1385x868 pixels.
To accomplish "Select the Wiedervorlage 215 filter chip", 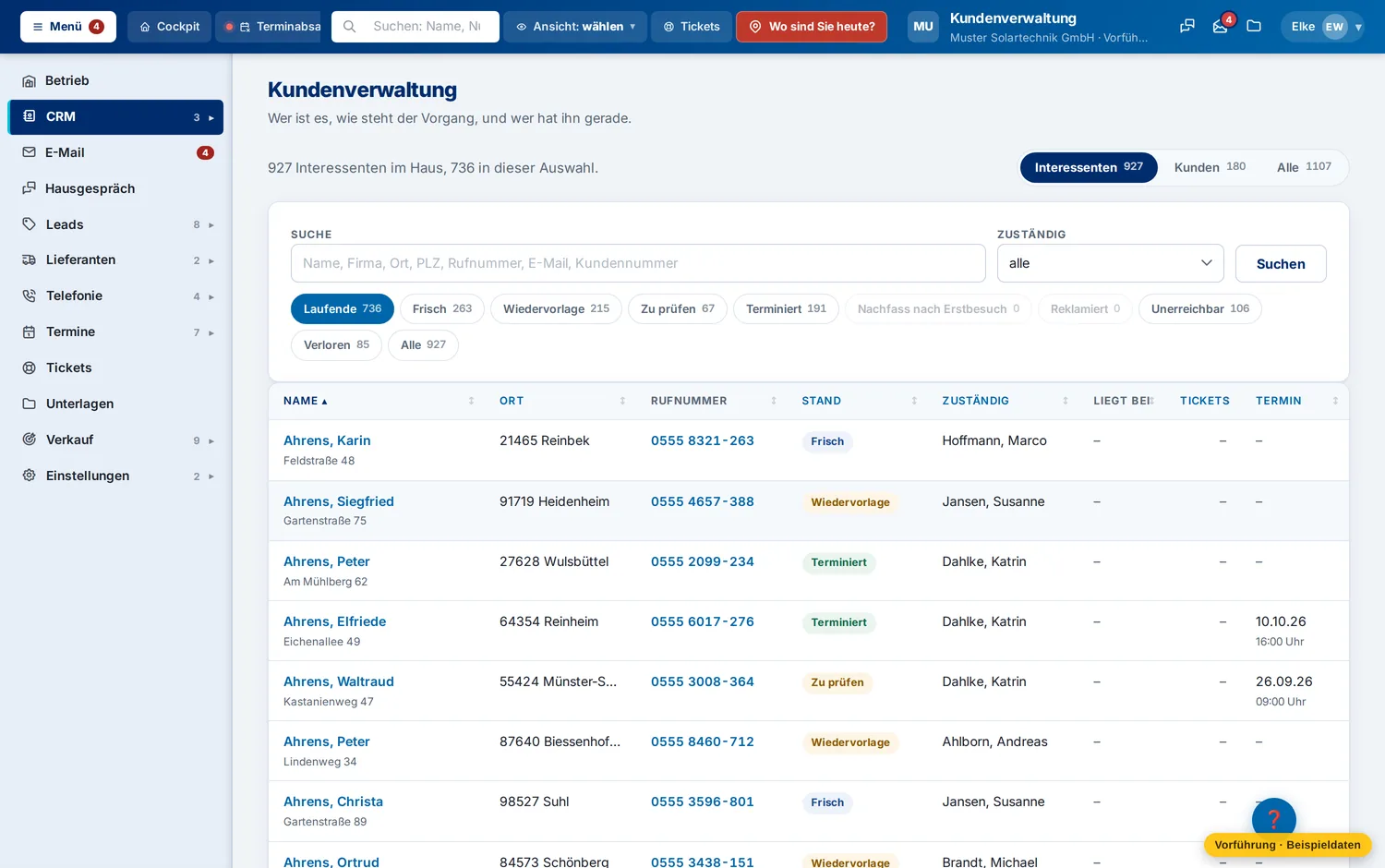I will 556,308.
